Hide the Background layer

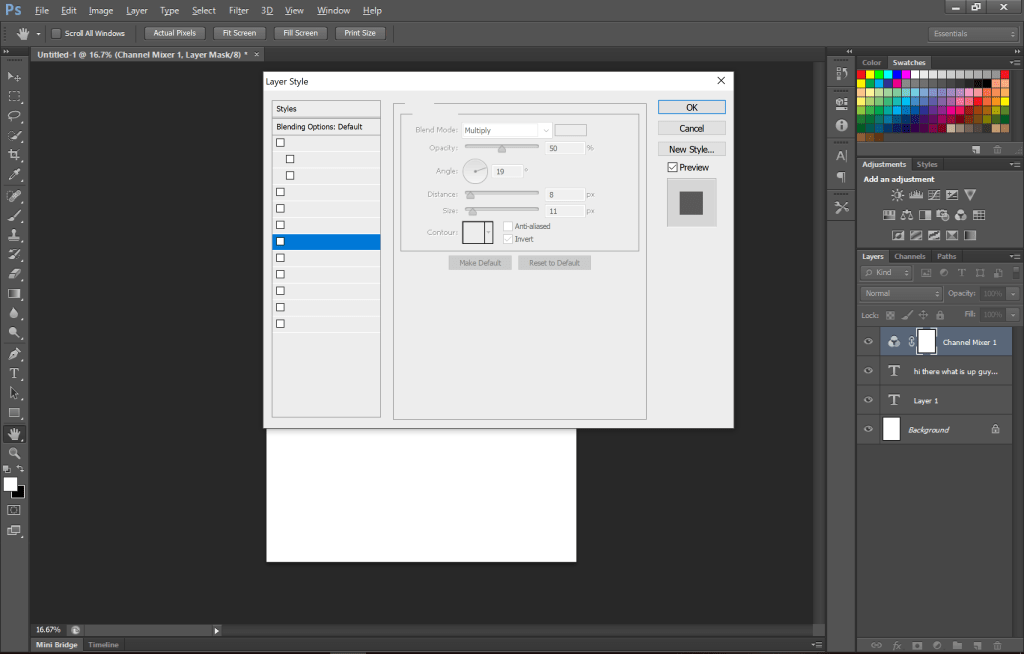pyautogui.click(x=867, y=429)
